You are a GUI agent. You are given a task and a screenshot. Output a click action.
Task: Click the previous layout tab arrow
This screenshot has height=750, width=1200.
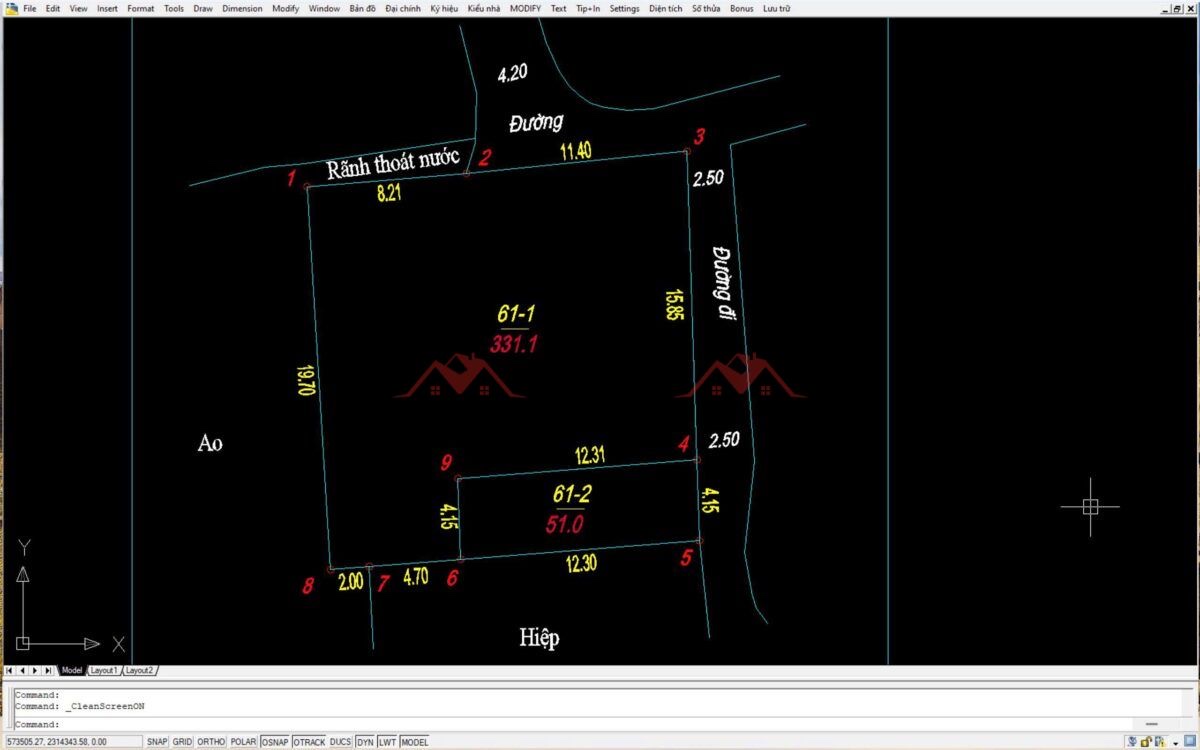pos(22,670)
